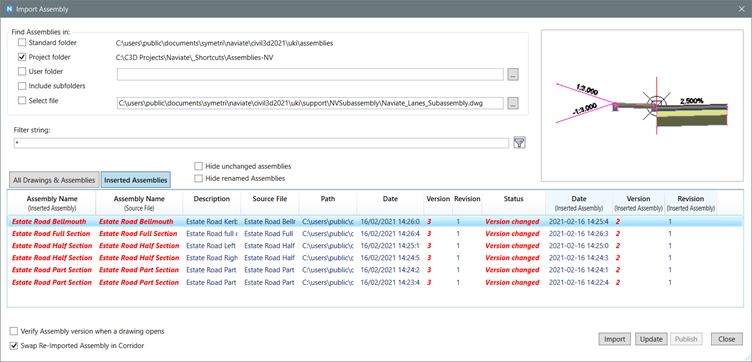Close the Import Assembly dialog window
The height and width of the screenshot is (362, 752).
[741, 9]
